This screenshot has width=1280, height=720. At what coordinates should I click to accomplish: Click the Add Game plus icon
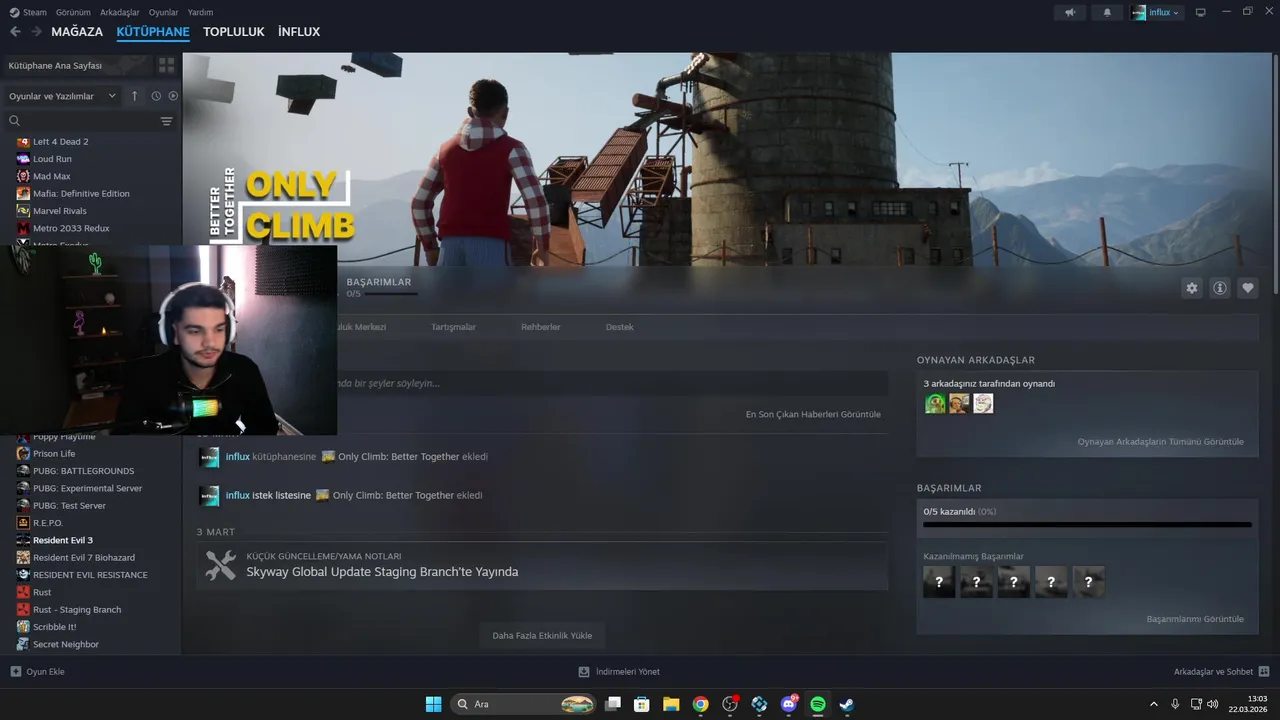(15, 672)
